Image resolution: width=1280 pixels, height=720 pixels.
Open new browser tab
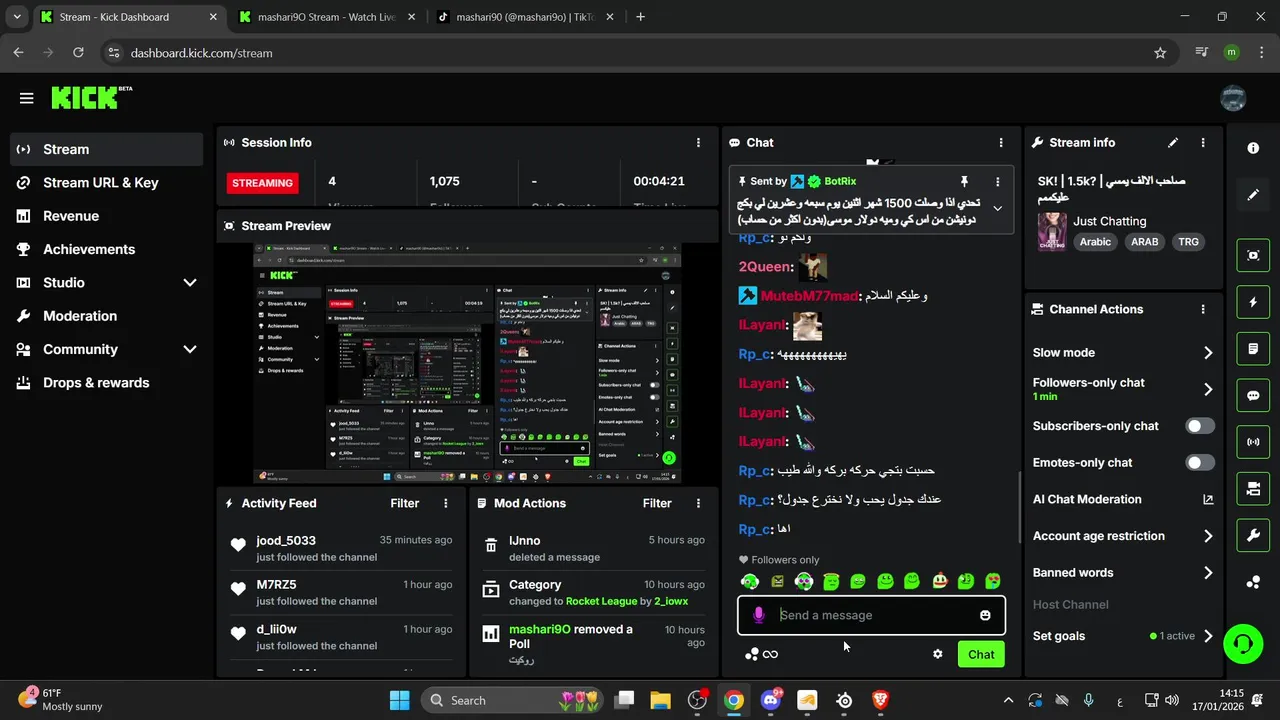point(640,17)
